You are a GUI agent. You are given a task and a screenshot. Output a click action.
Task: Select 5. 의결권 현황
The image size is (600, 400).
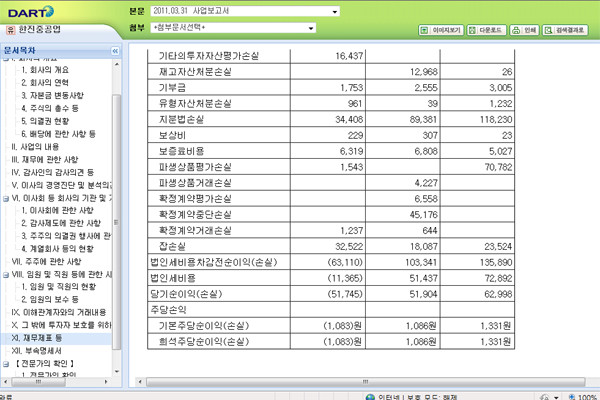[x=45, y=121]
